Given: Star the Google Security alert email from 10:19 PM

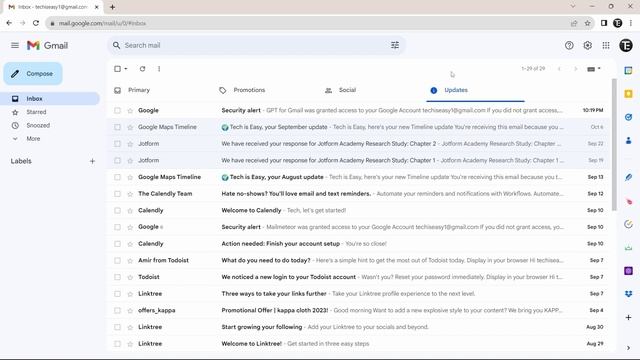Looking at the screenshot, I should point(130,110).
